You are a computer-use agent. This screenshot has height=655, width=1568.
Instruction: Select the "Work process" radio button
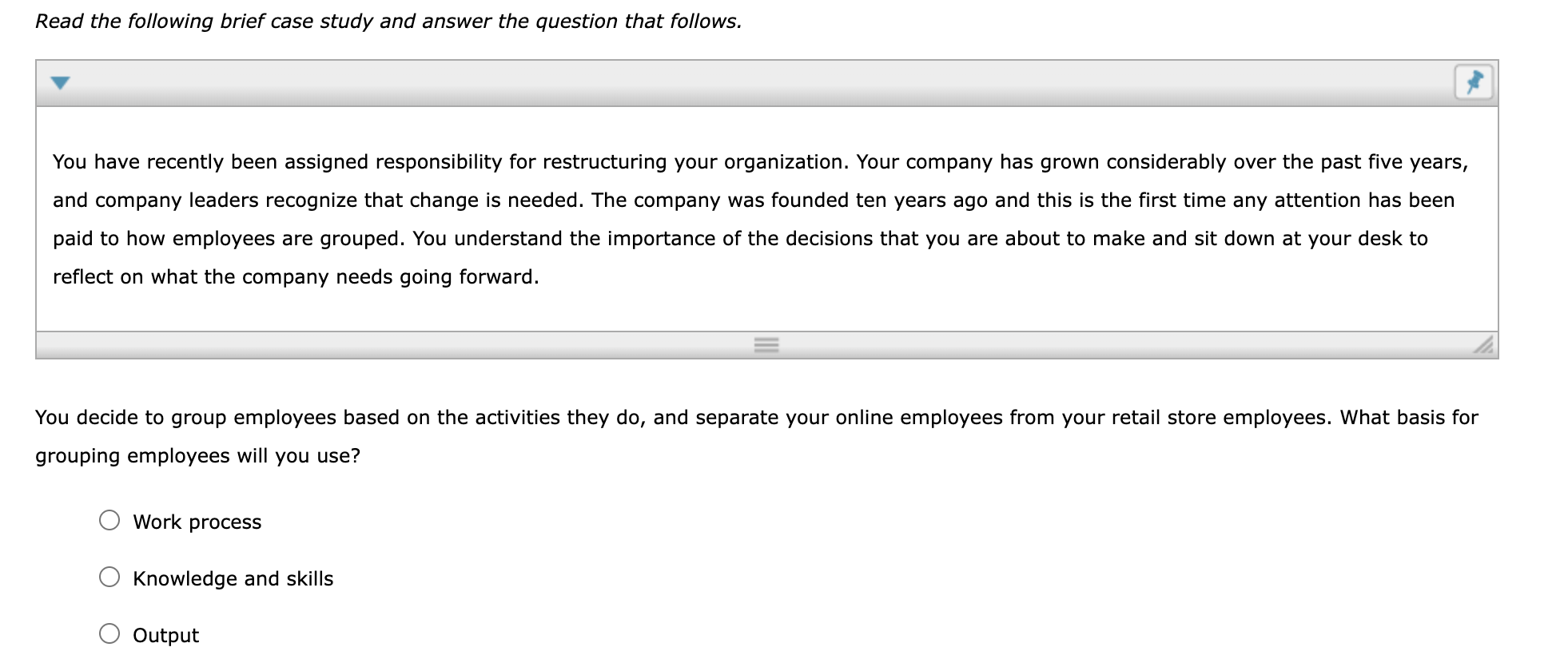109,521
